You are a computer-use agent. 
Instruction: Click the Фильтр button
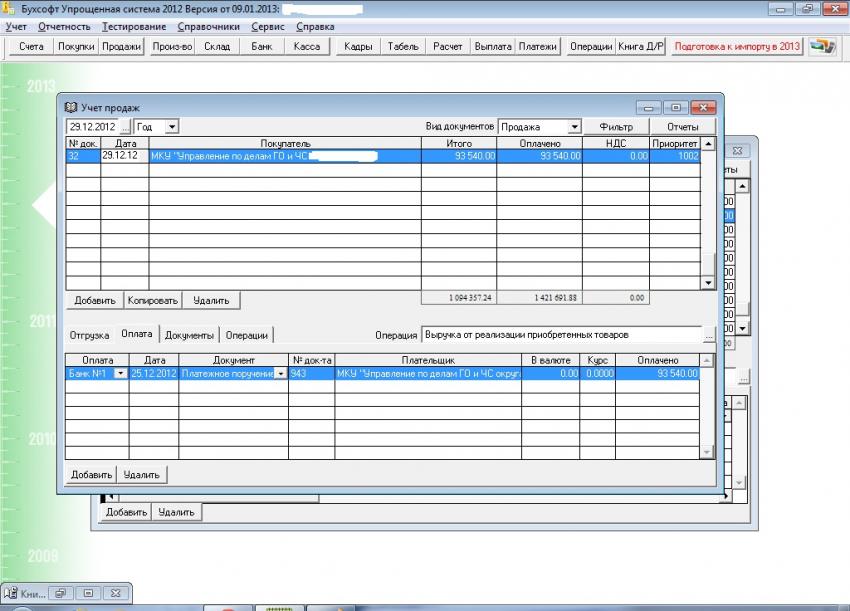click(615, 127)
